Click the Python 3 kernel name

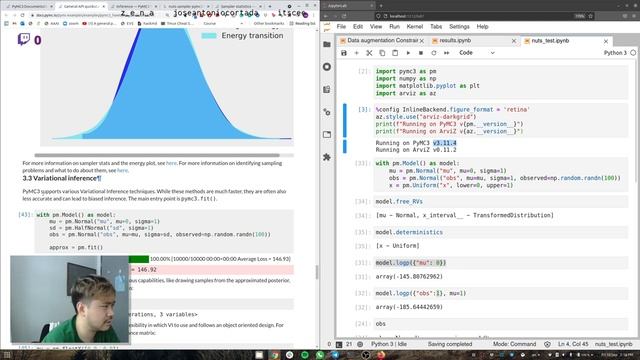point(615,53)
